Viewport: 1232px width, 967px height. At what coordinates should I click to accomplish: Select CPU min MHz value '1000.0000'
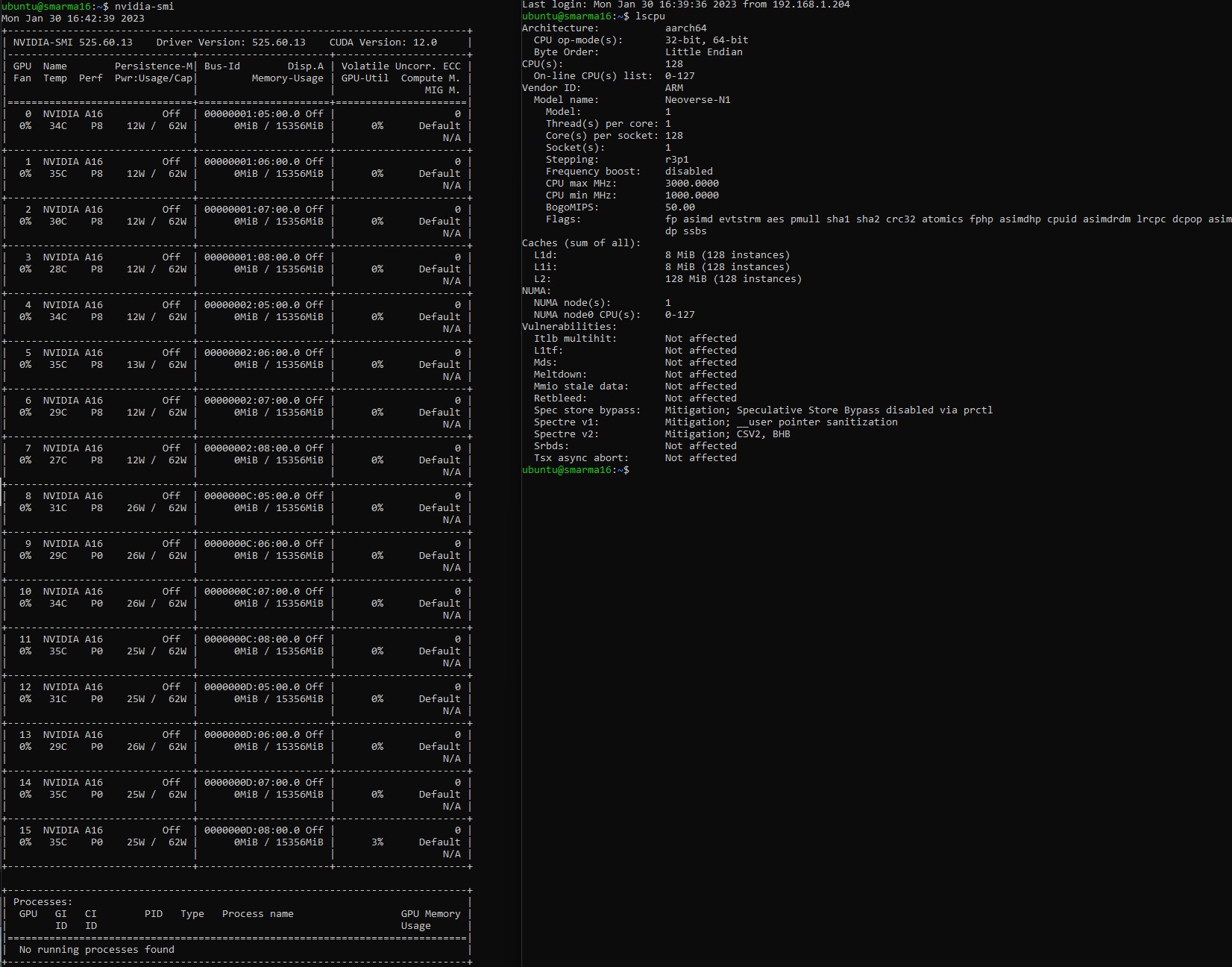(x=692, y=195)
